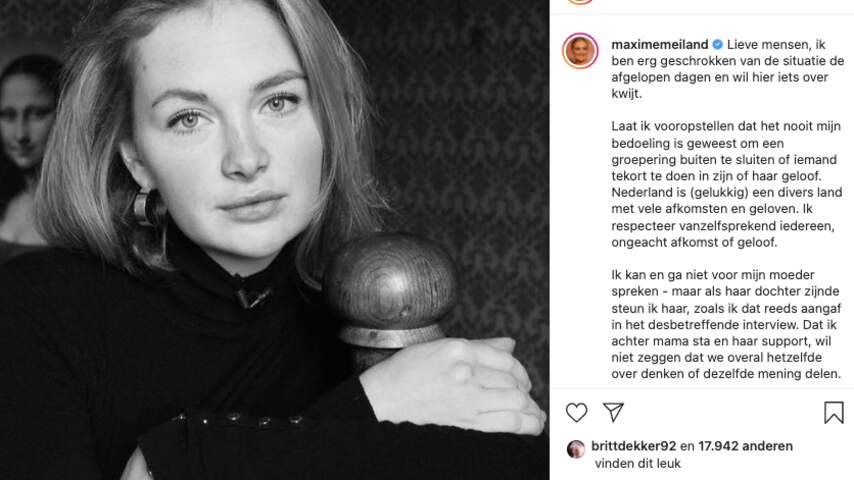This screenshot has height=480, width=854.
Task: Show the list of 17.942 anderen likes
Action: tap(745, 446)
